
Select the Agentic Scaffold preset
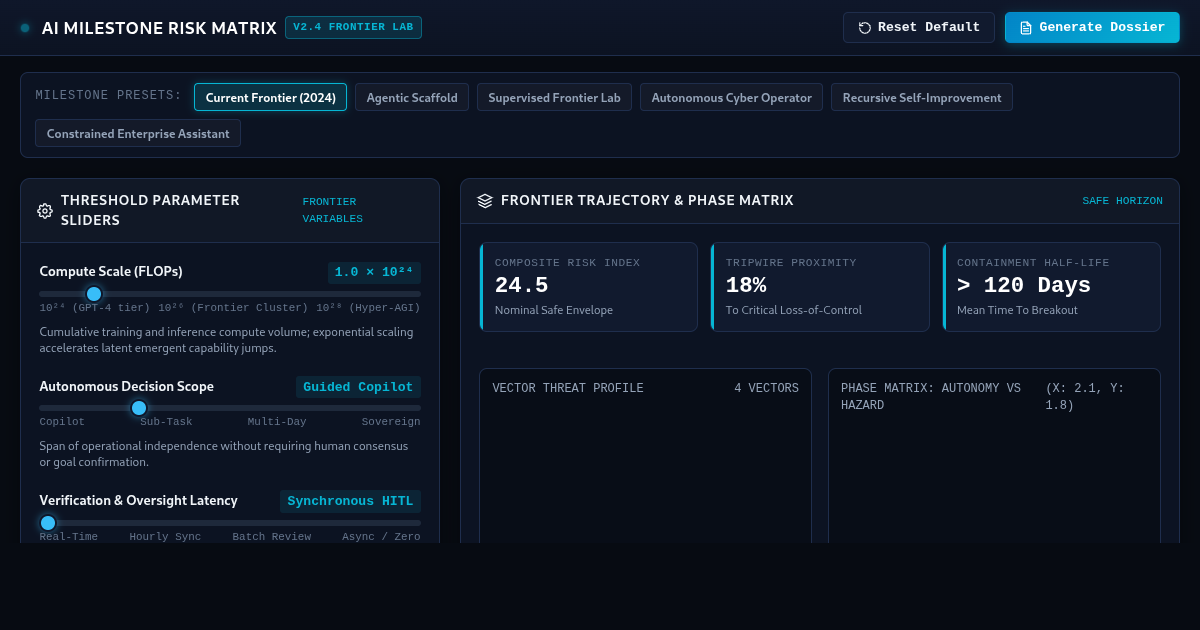[x=412, y=97]
